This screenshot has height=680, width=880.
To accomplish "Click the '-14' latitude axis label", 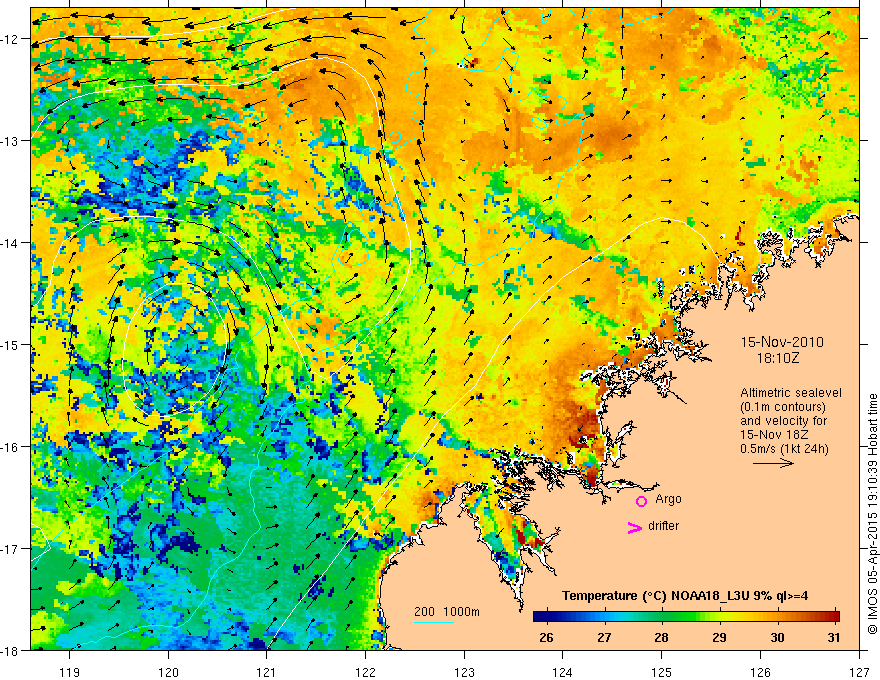I will click(x=12, y=243).
